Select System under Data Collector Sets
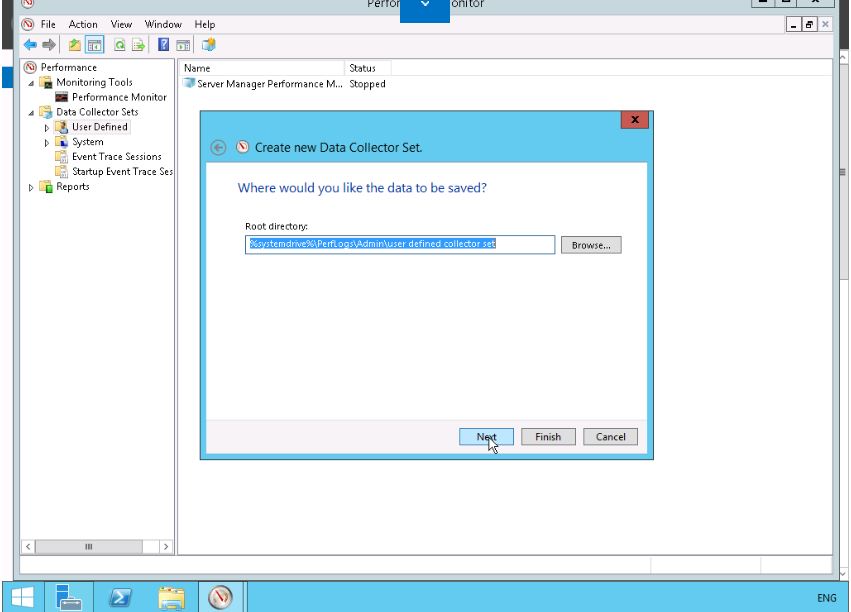The width and height of the screenshot is (851, 612). (x=87, y=142)
